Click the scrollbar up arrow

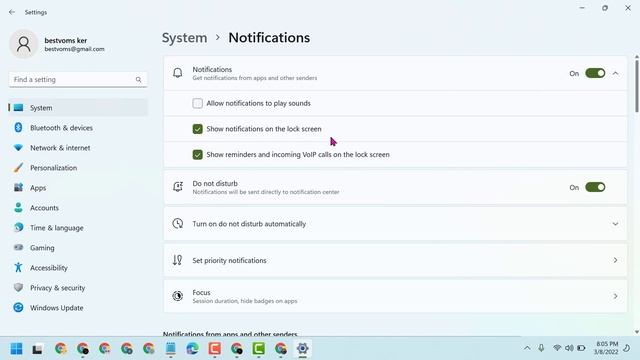tap(637, 57)
